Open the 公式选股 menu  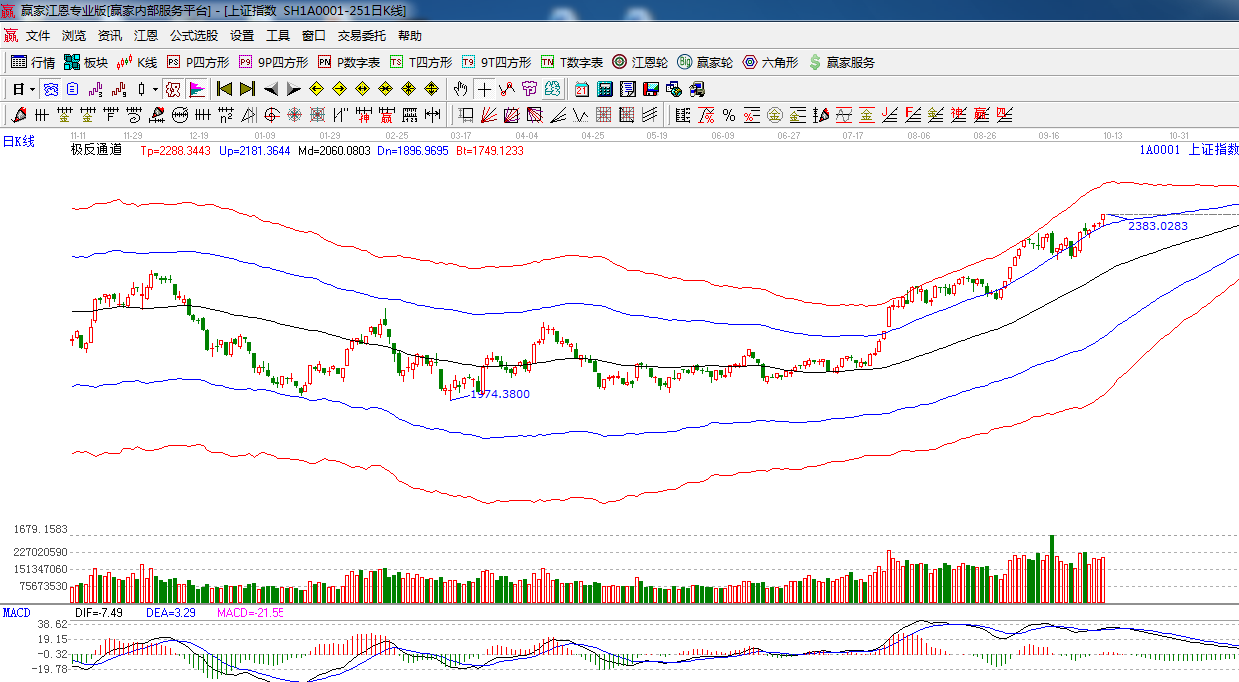(x=193, y=35)
